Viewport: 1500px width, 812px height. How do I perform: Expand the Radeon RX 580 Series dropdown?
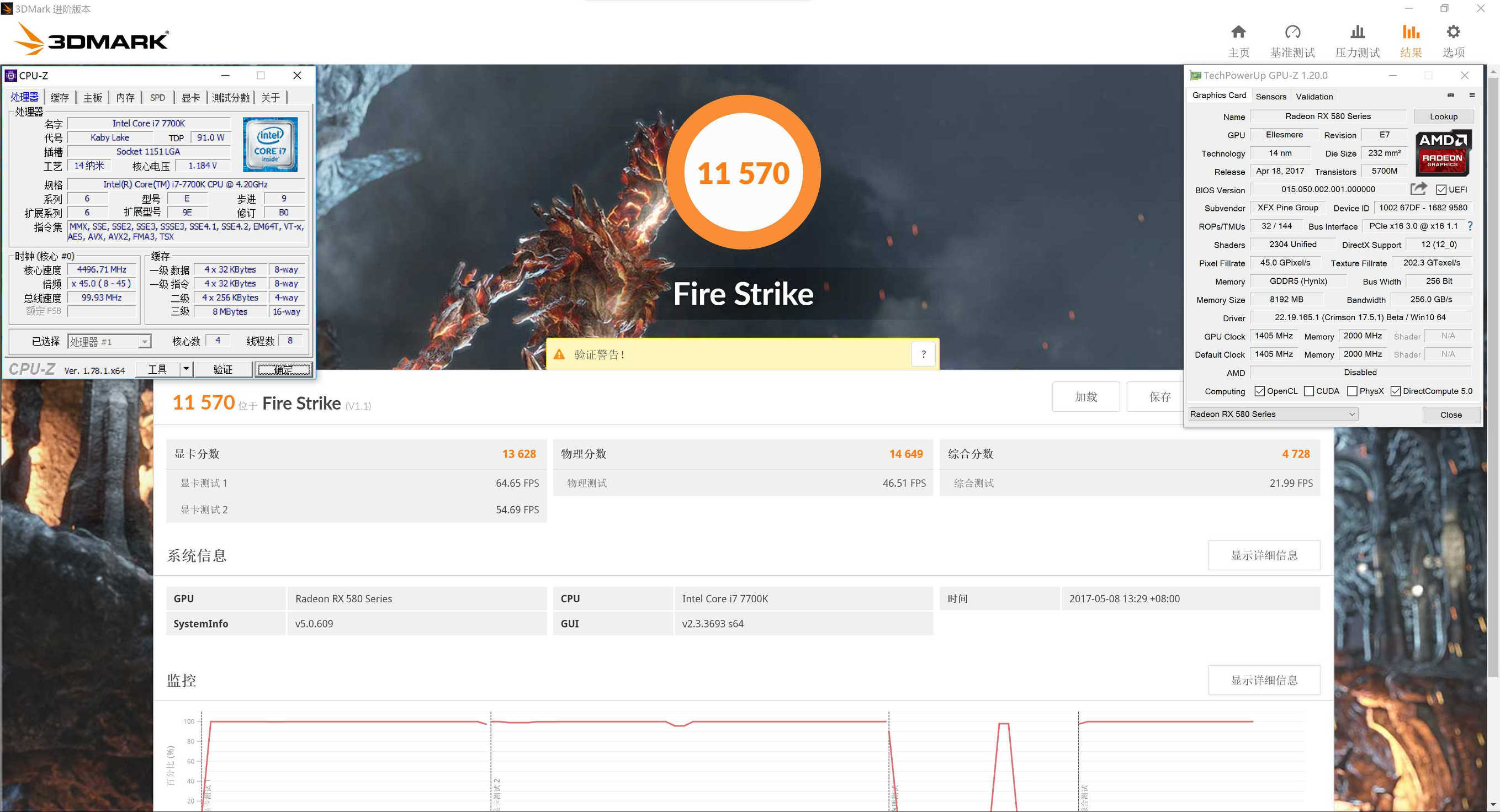1351,414
